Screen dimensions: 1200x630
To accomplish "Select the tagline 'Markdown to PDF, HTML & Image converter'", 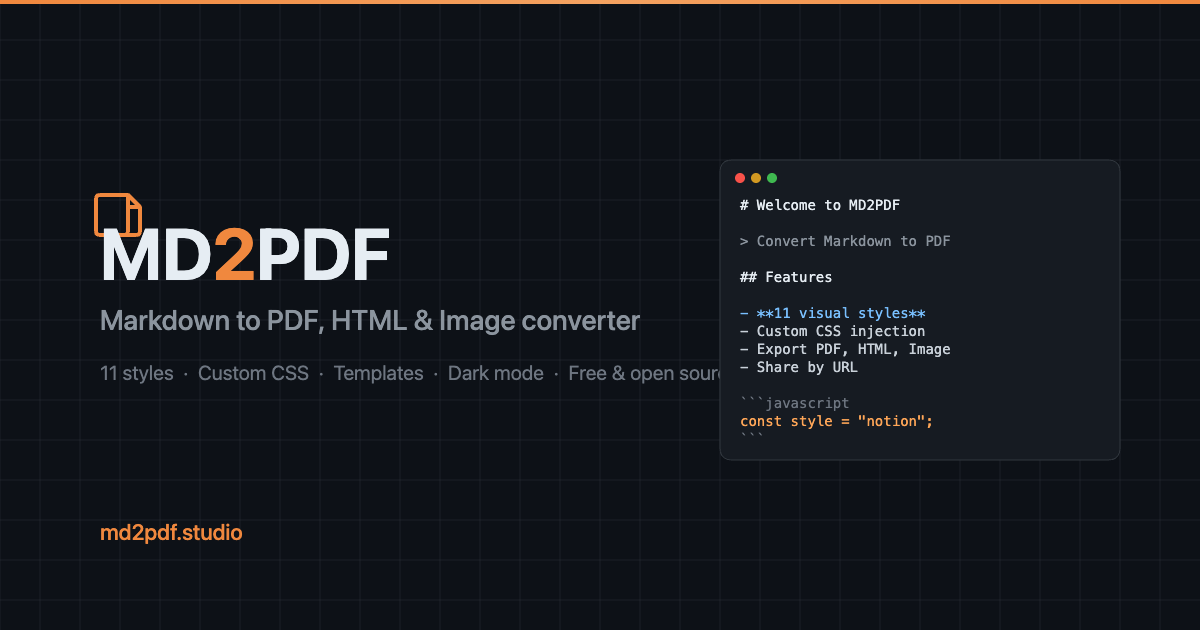I will pyautogui.click(x=370, y=321).
